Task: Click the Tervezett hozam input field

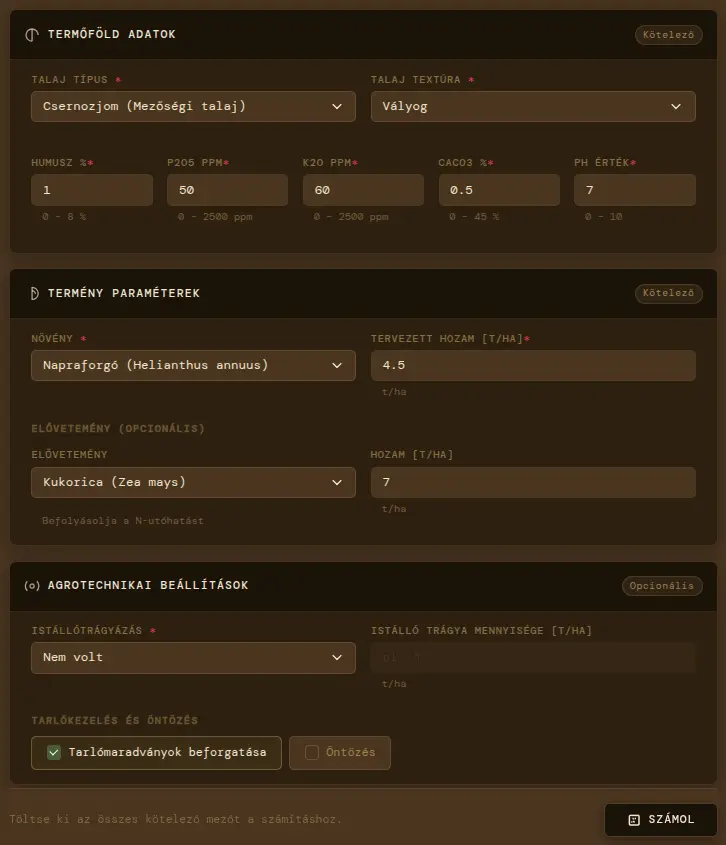Action: (x=532, y=365)
